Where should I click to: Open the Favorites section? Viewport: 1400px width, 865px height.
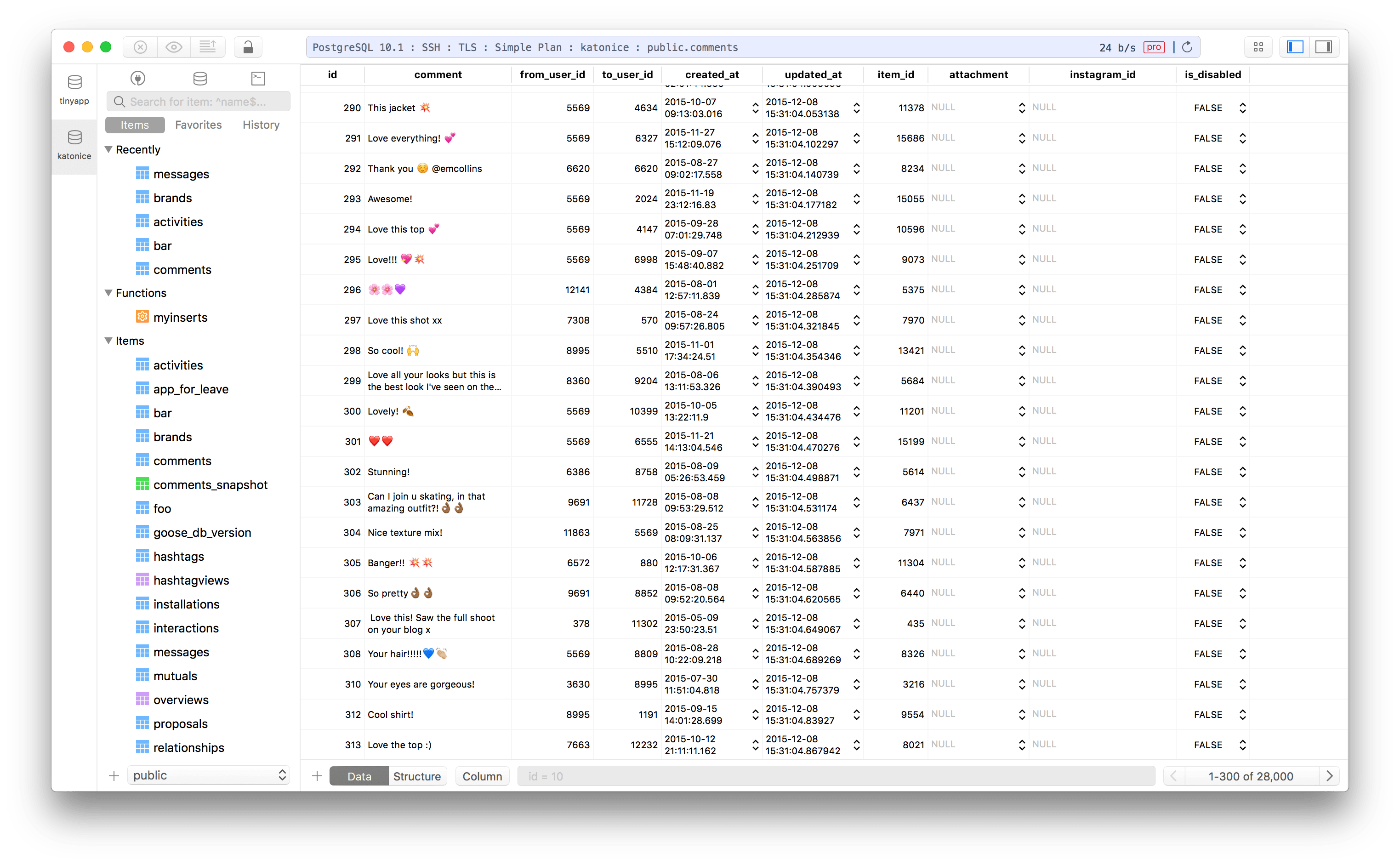click(x=198, y=124)
